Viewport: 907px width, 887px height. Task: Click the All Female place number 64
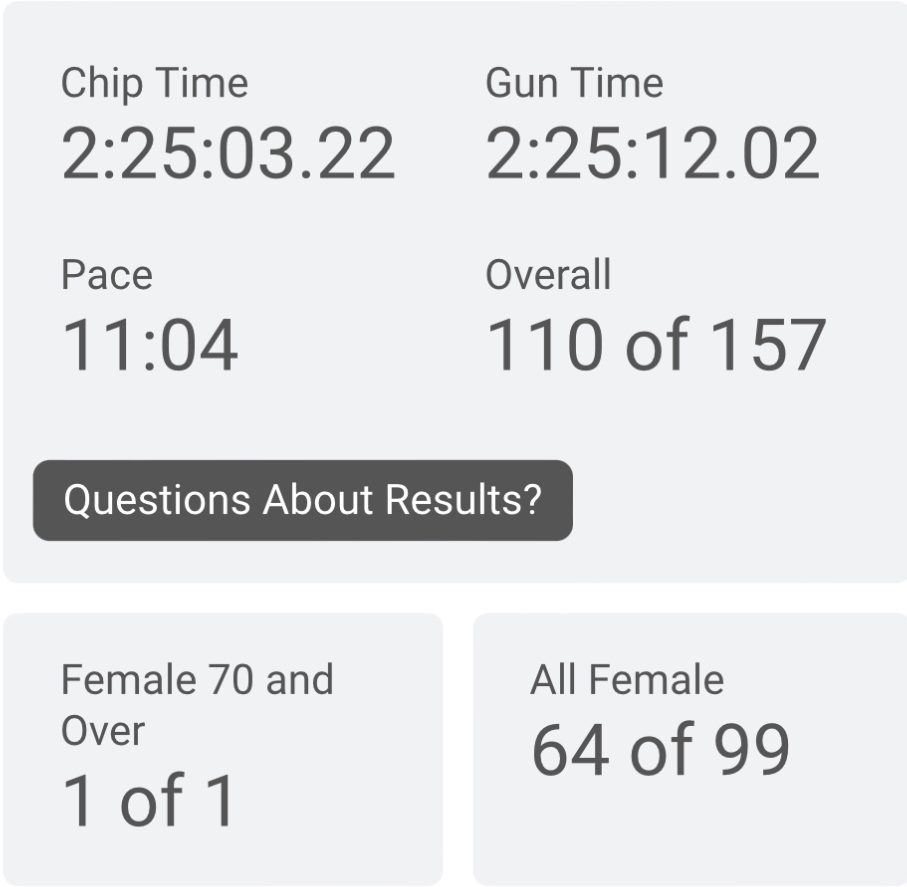click(569, 750)
